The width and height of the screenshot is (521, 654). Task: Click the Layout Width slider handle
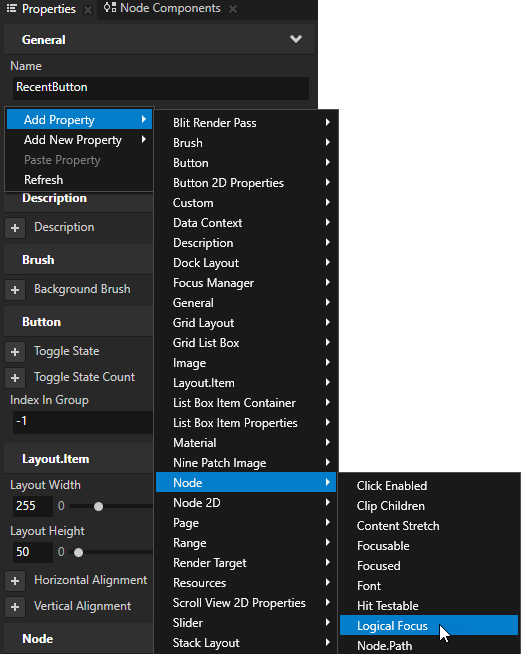tap(98, 506)
